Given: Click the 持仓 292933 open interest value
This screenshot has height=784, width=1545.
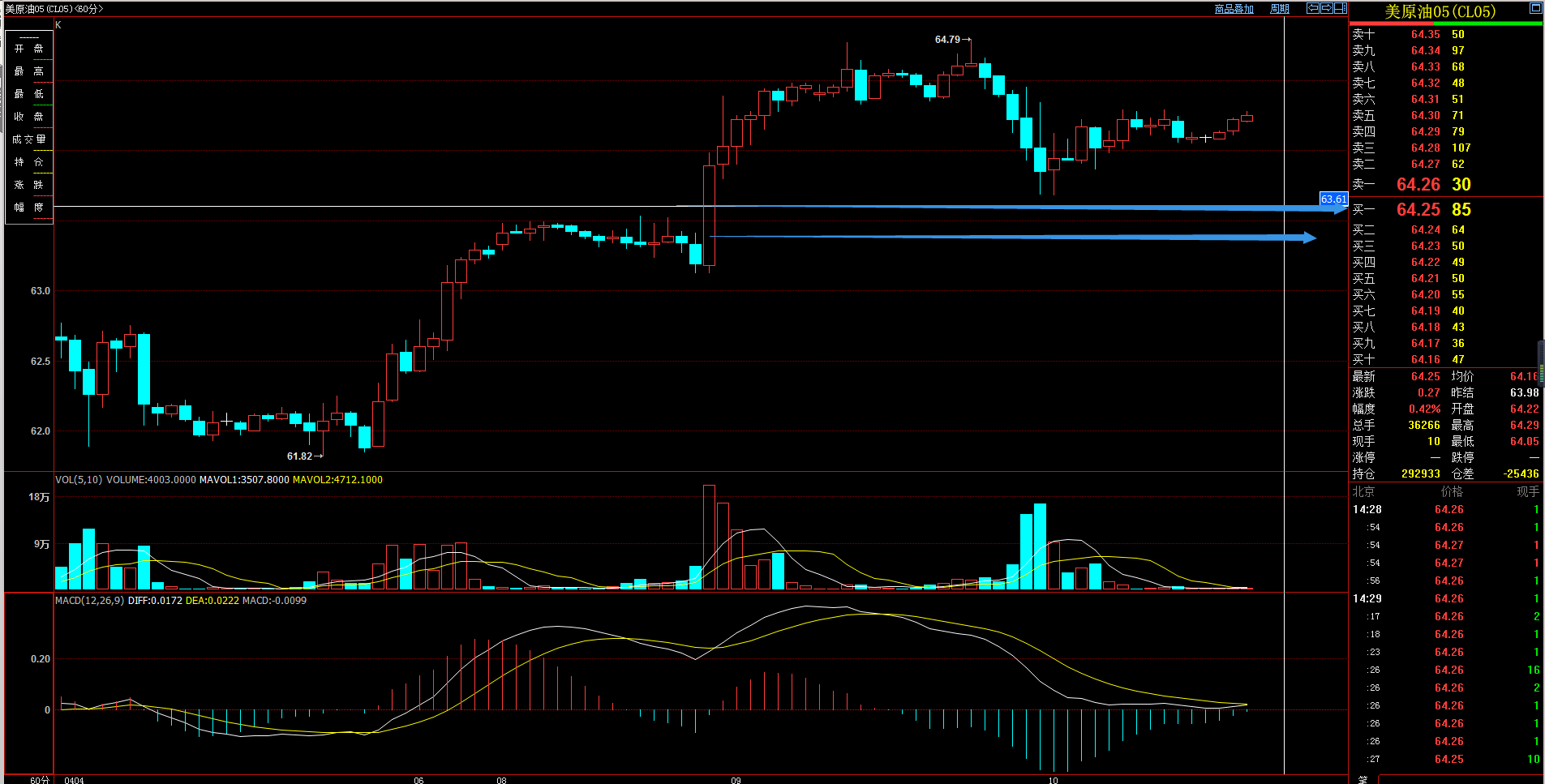Looking at the screenshot, I should (1421, 473).
